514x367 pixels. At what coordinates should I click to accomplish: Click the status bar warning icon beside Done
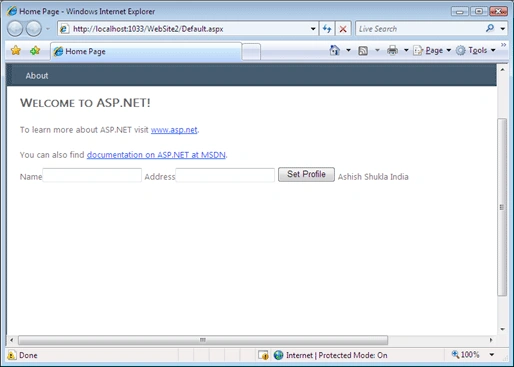point(11,355)
